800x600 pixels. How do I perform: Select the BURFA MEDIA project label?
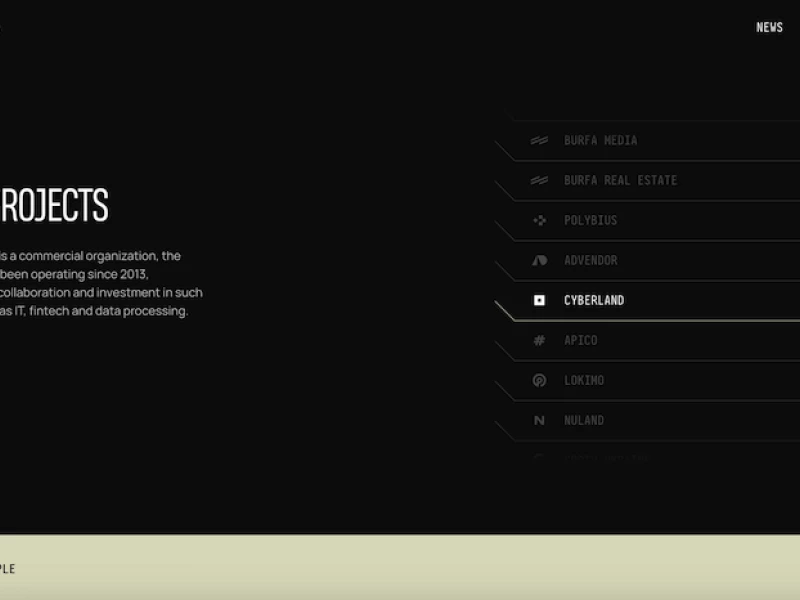601,140
